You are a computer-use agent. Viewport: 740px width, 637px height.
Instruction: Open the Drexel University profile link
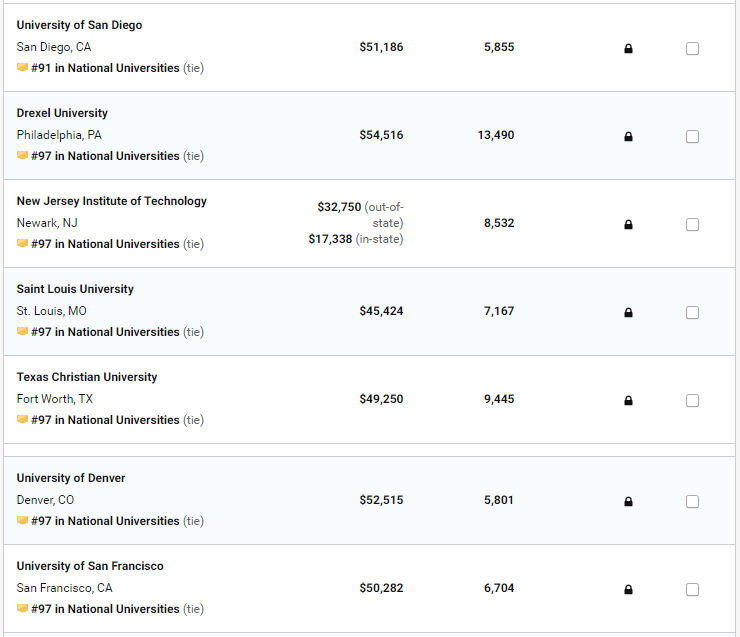pos(62,113)
